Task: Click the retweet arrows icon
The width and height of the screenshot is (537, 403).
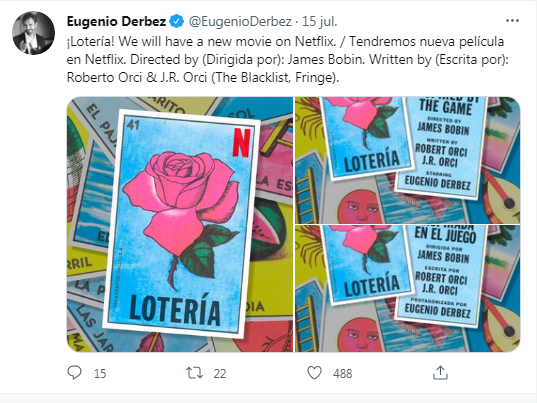Action: 194,373
